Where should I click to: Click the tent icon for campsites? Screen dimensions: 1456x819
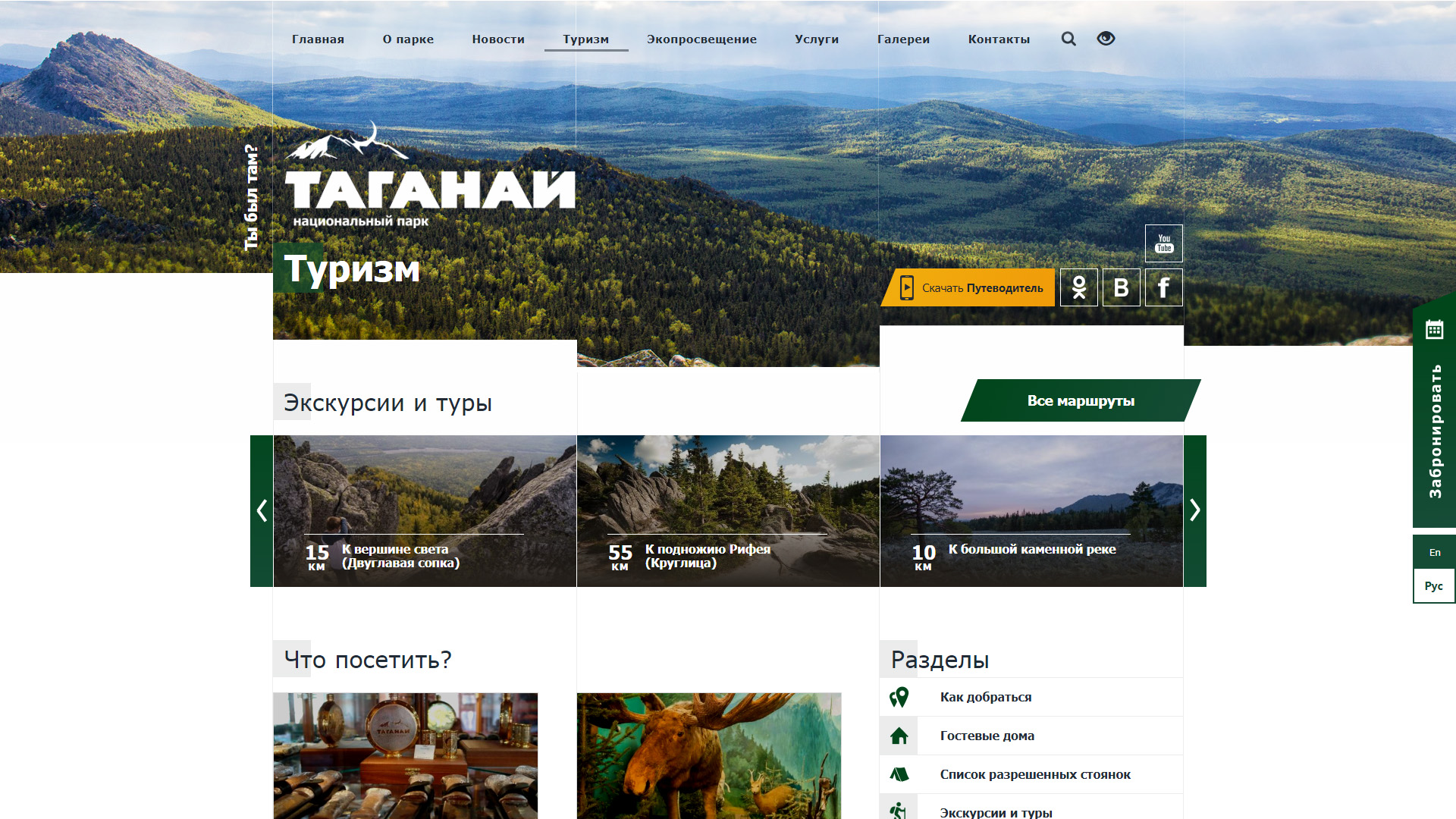coord(899,774)
